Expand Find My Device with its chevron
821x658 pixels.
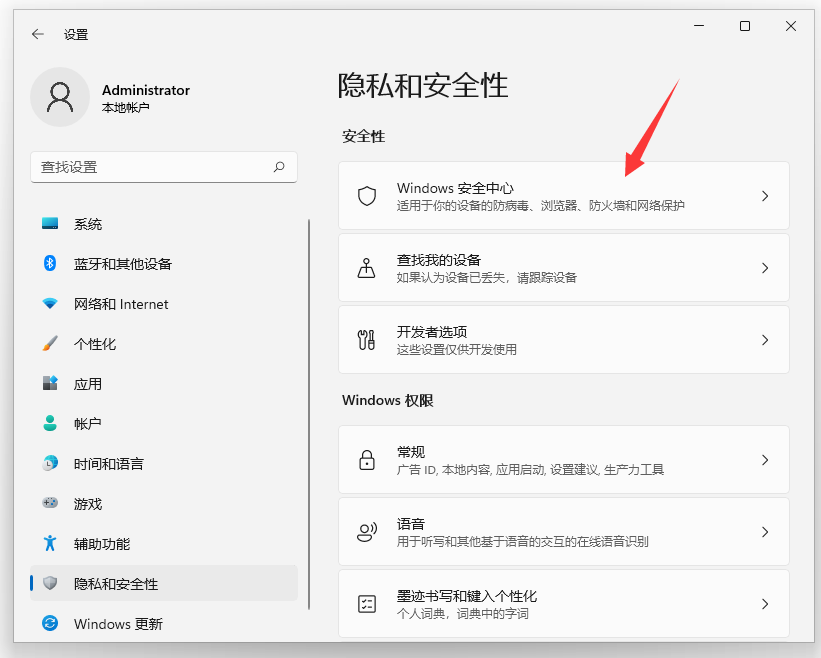click(x=765, y=267)
